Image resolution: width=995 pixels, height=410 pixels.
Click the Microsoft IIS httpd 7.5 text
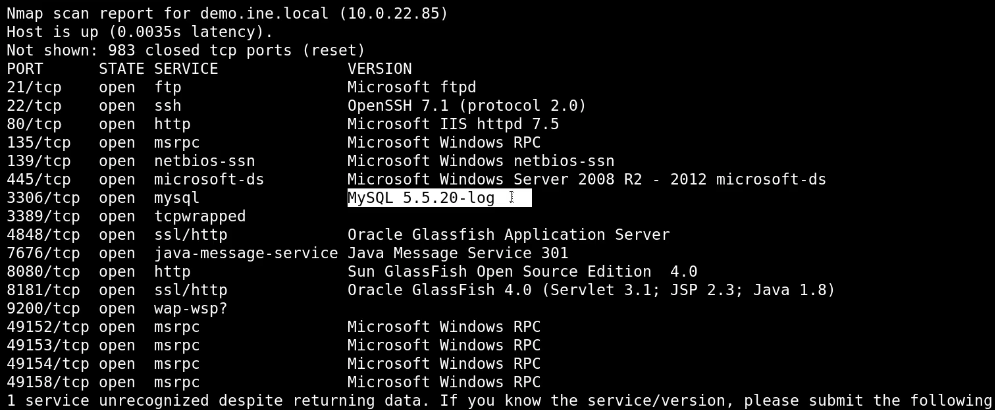click(453, 125)
